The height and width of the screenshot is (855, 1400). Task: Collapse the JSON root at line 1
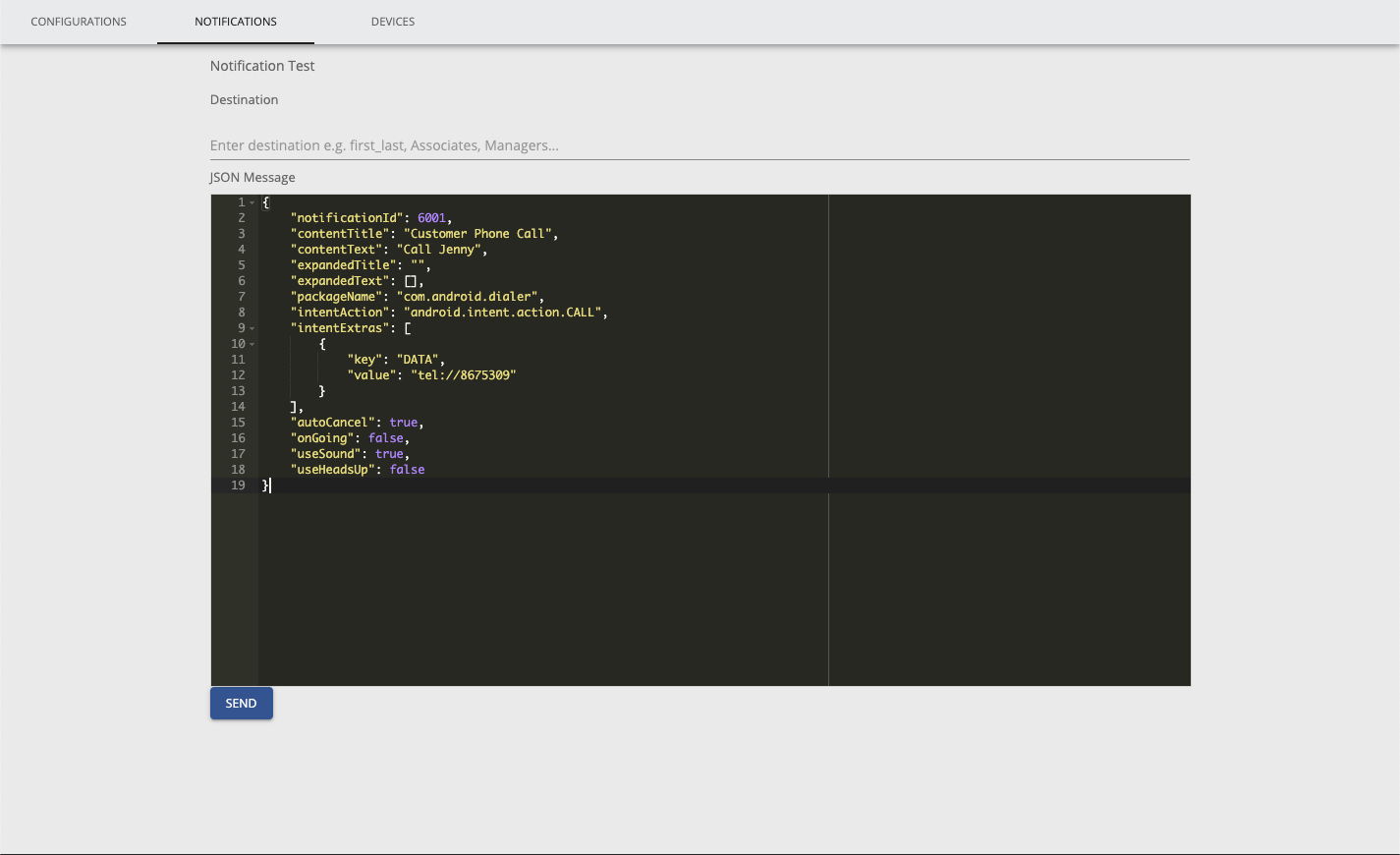(252, 202)
